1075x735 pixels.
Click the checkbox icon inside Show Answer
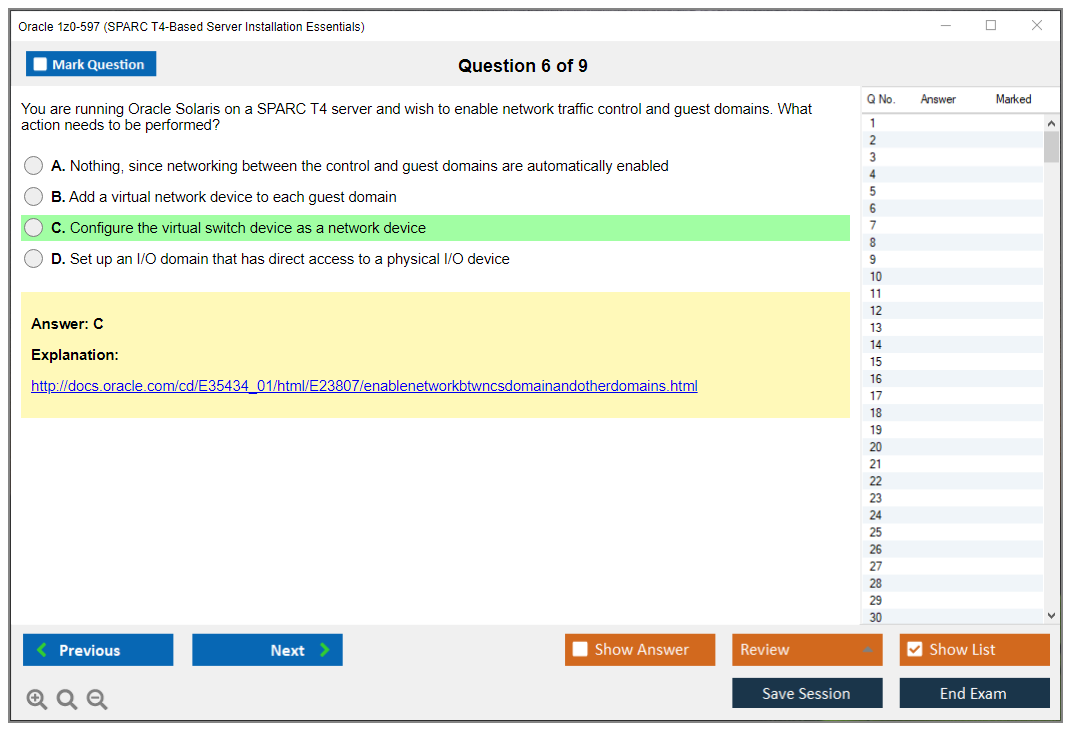580,649
